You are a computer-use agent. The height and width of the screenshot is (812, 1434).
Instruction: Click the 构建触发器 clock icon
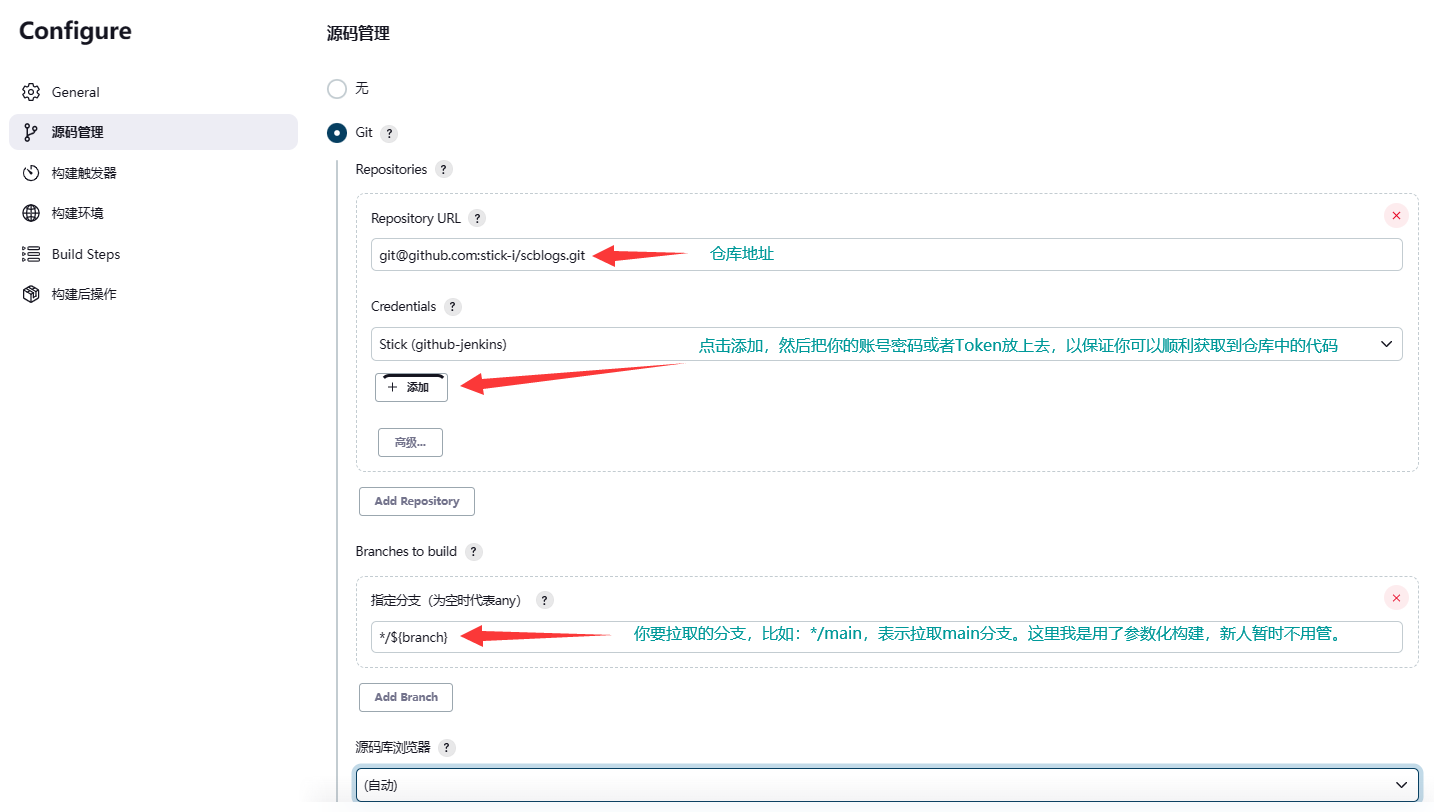31,173
